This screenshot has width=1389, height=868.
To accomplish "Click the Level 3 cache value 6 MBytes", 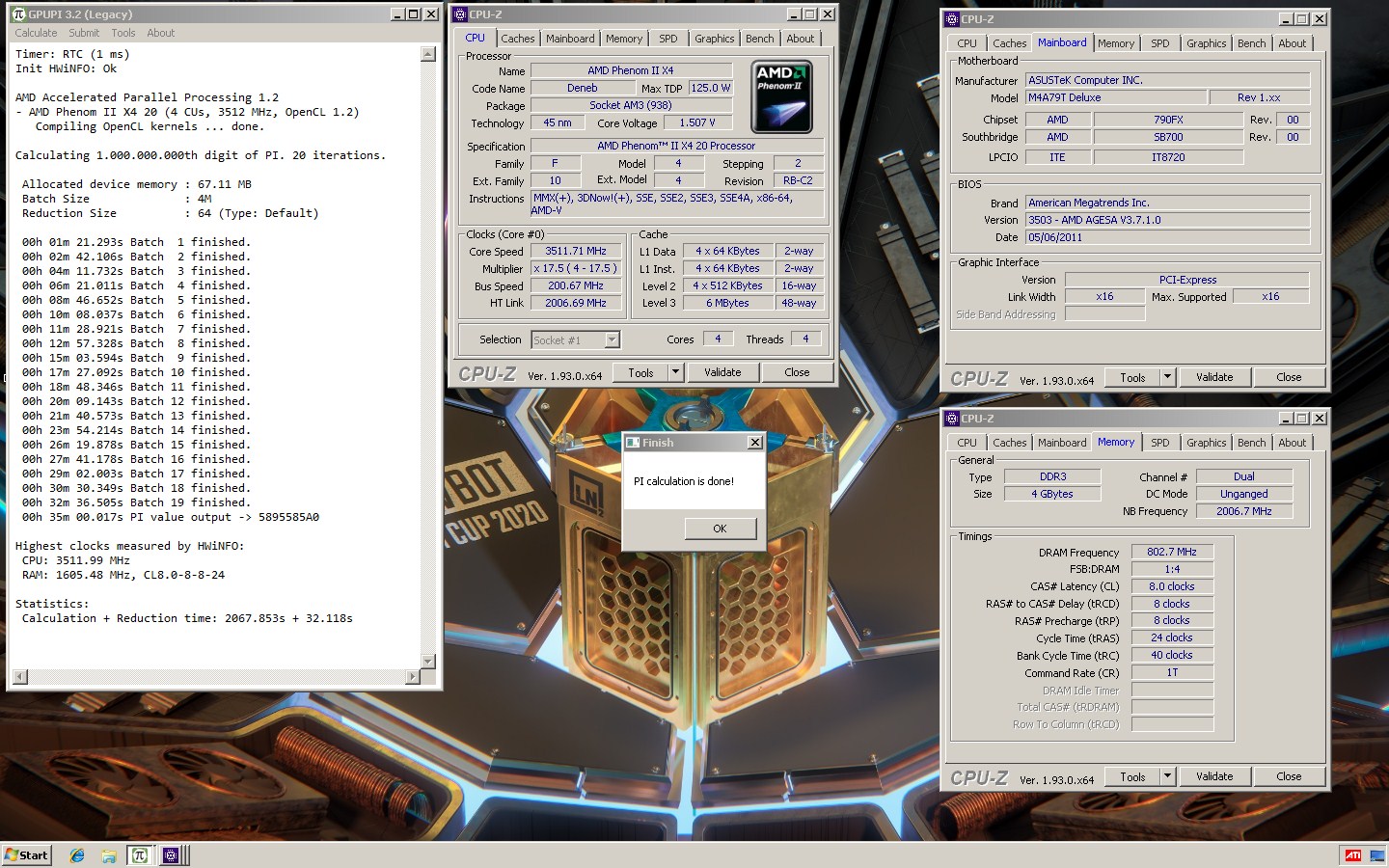I will tap(727, 303).
